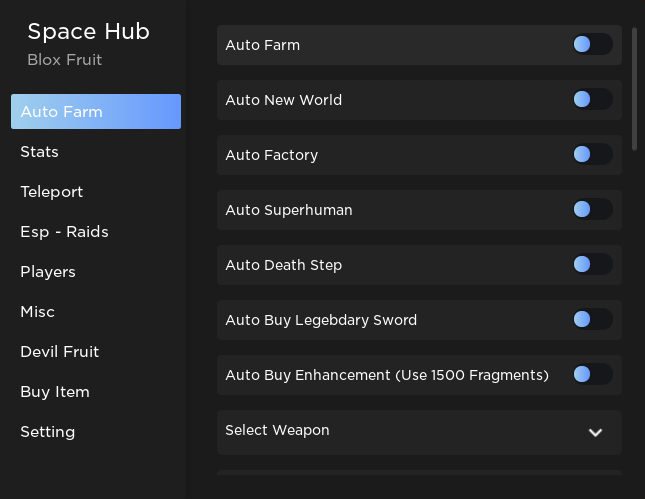
Task: Turn on Auto Factory switch
Action: click(593, 154)
